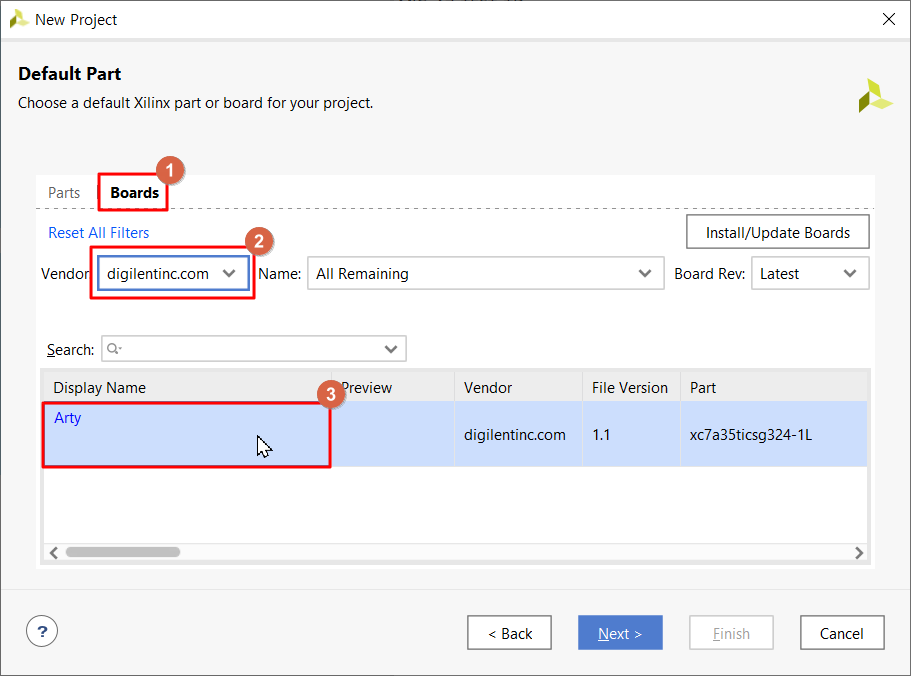Image resolution: width=911 pixels, height=676 pixels.
Task: Click the horizontal scrollbar right arrow
Action: [859, 552]
